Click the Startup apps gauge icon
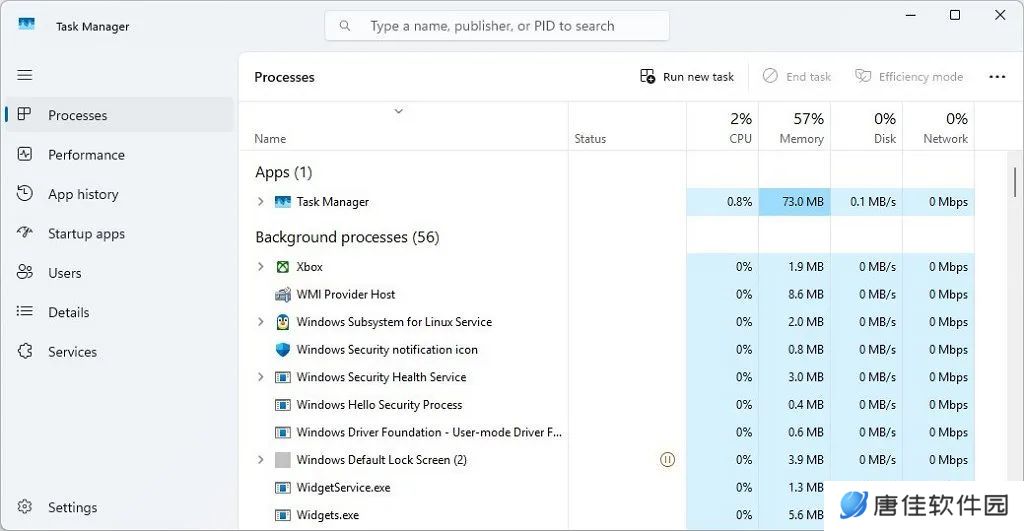This screenshot has width=1024, height=531. tap(25, 233)
